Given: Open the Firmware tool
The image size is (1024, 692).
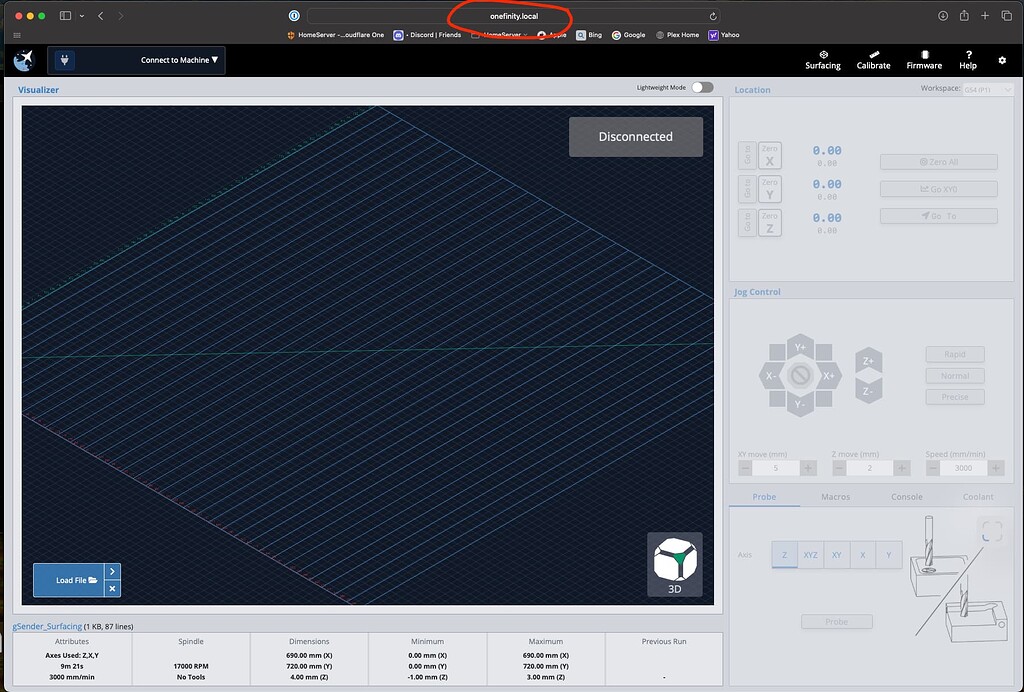Looking at the screenshot, I should pyautogui.click(x=923, y=60).
